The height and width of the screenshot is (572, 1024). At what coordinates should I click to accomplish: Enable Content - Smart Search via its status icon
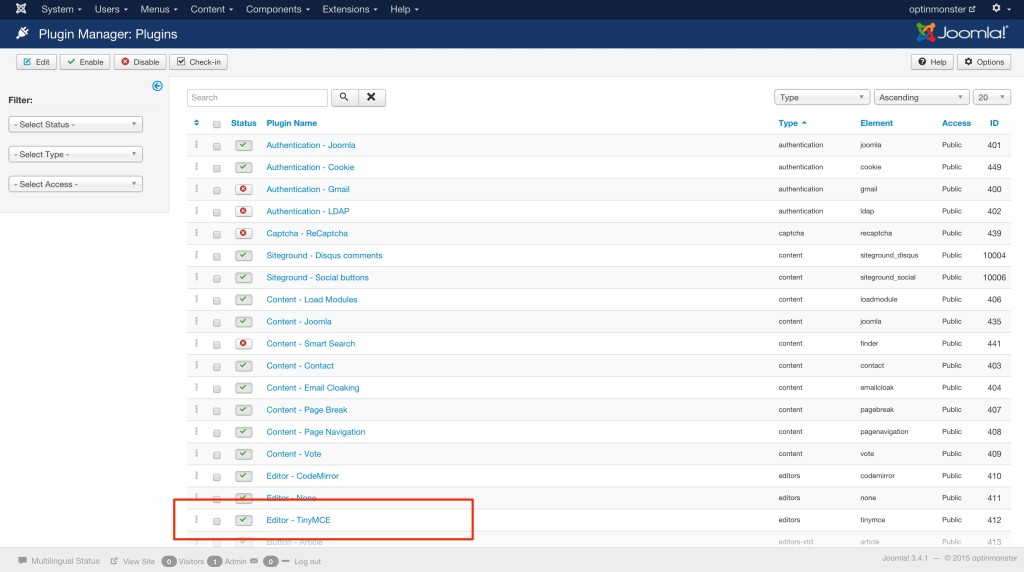coord(244,343)
